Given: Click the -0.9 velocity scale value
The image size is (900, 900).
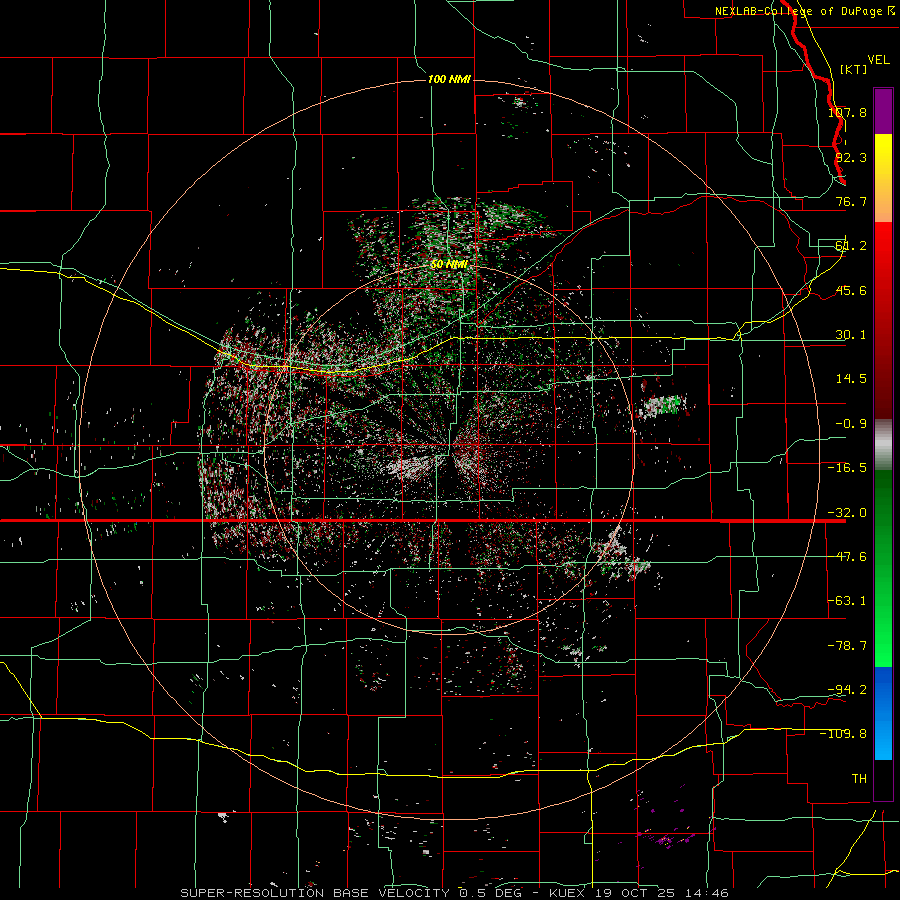Looking at the screenshot, I should pyautogui.click(x=851, y=424).
